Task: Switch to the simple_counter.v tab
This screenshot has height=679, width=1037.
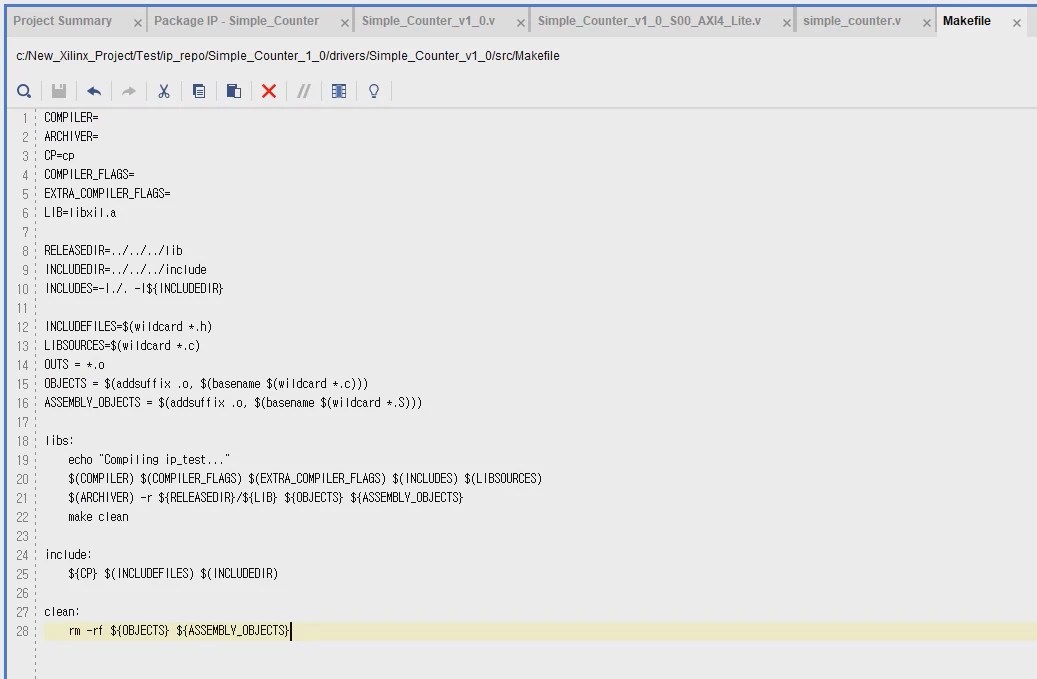Action: click(852, 21)
